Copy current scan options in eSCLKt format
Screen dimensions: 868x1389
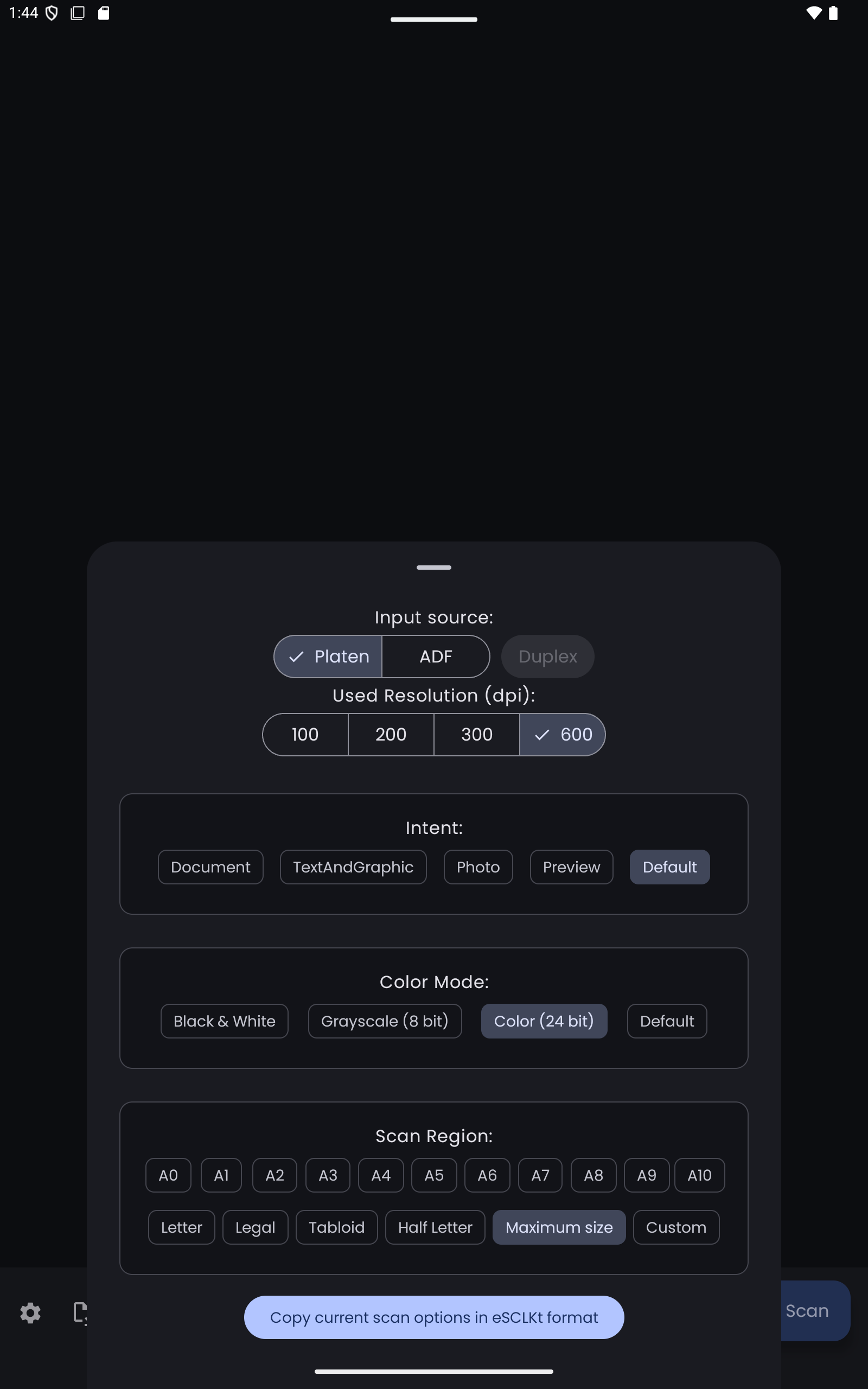433,1317
